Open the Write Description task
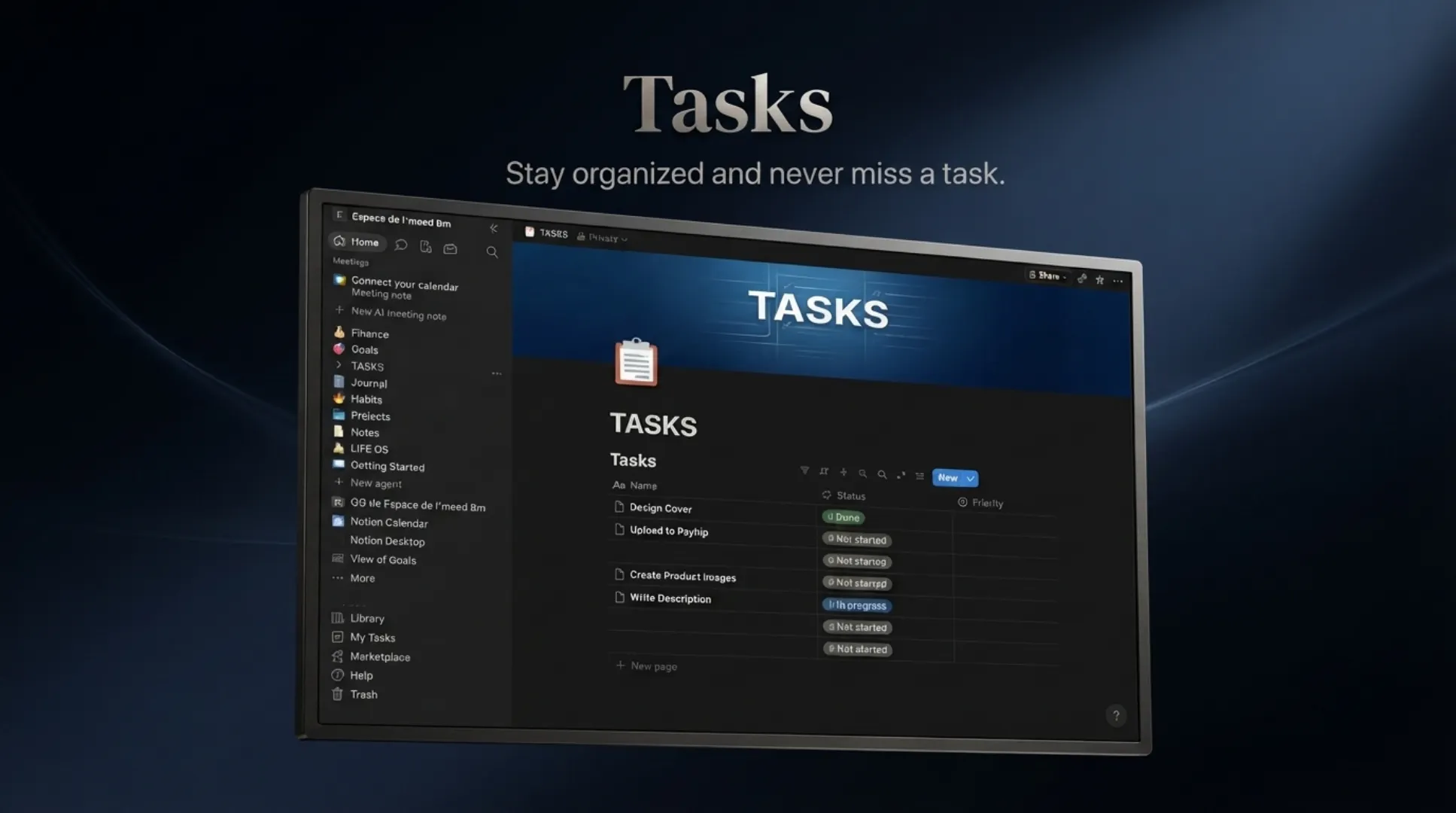Image resolution: width=1456 pixels, height=813 pixels. (x=670, y=598)
